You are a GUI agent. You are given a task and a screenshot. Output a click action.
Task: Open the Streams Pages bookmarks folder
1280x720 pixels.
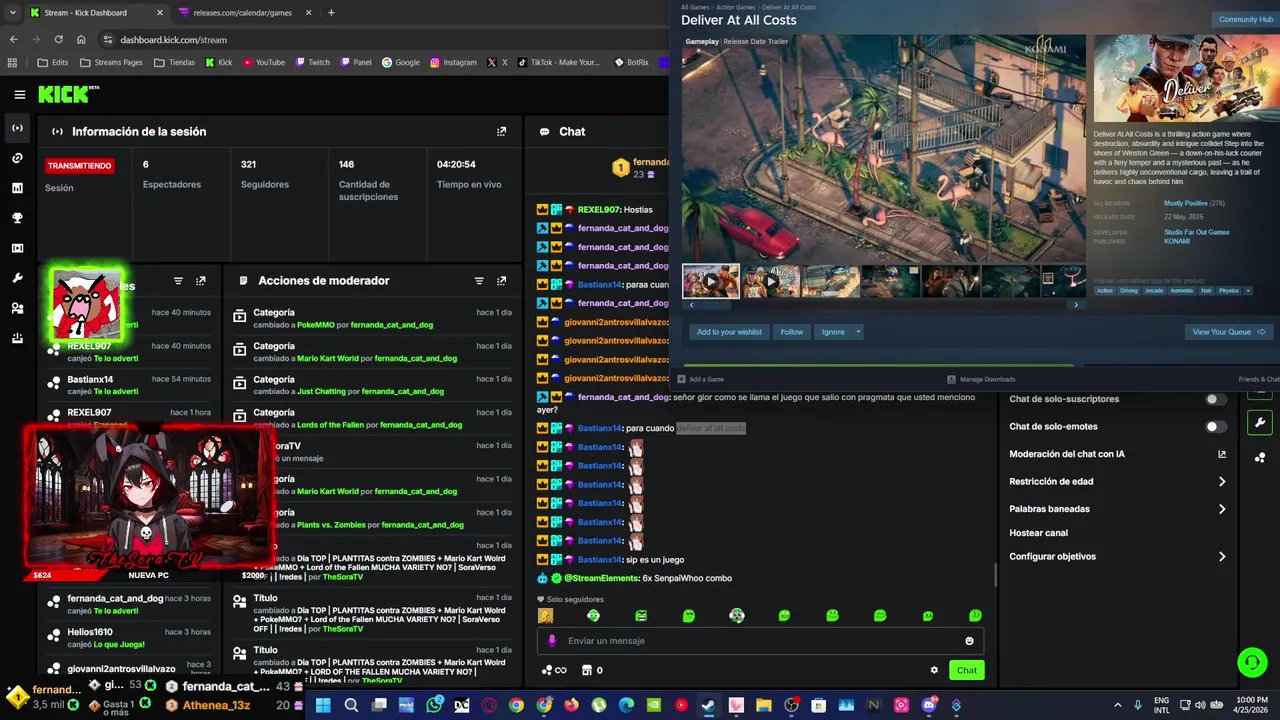click(x=112, y=62)
